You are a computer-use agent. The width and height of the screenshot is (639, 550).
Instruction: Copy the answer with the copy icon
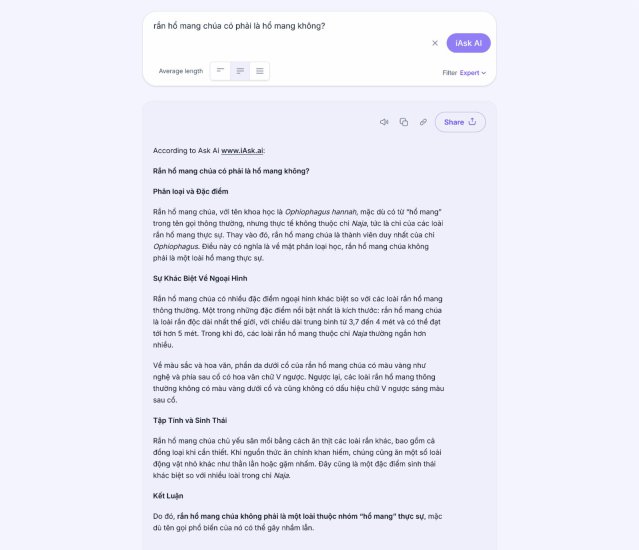[x=403, y=122]
